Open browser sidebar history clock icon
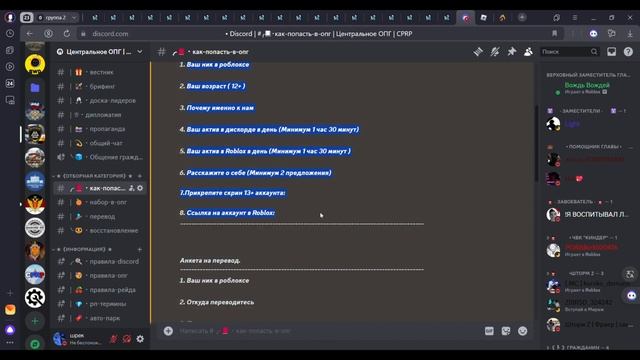Image resolution: width=640 pixels, height=360 pixels. pyautogui.click(x=10, y=33)
